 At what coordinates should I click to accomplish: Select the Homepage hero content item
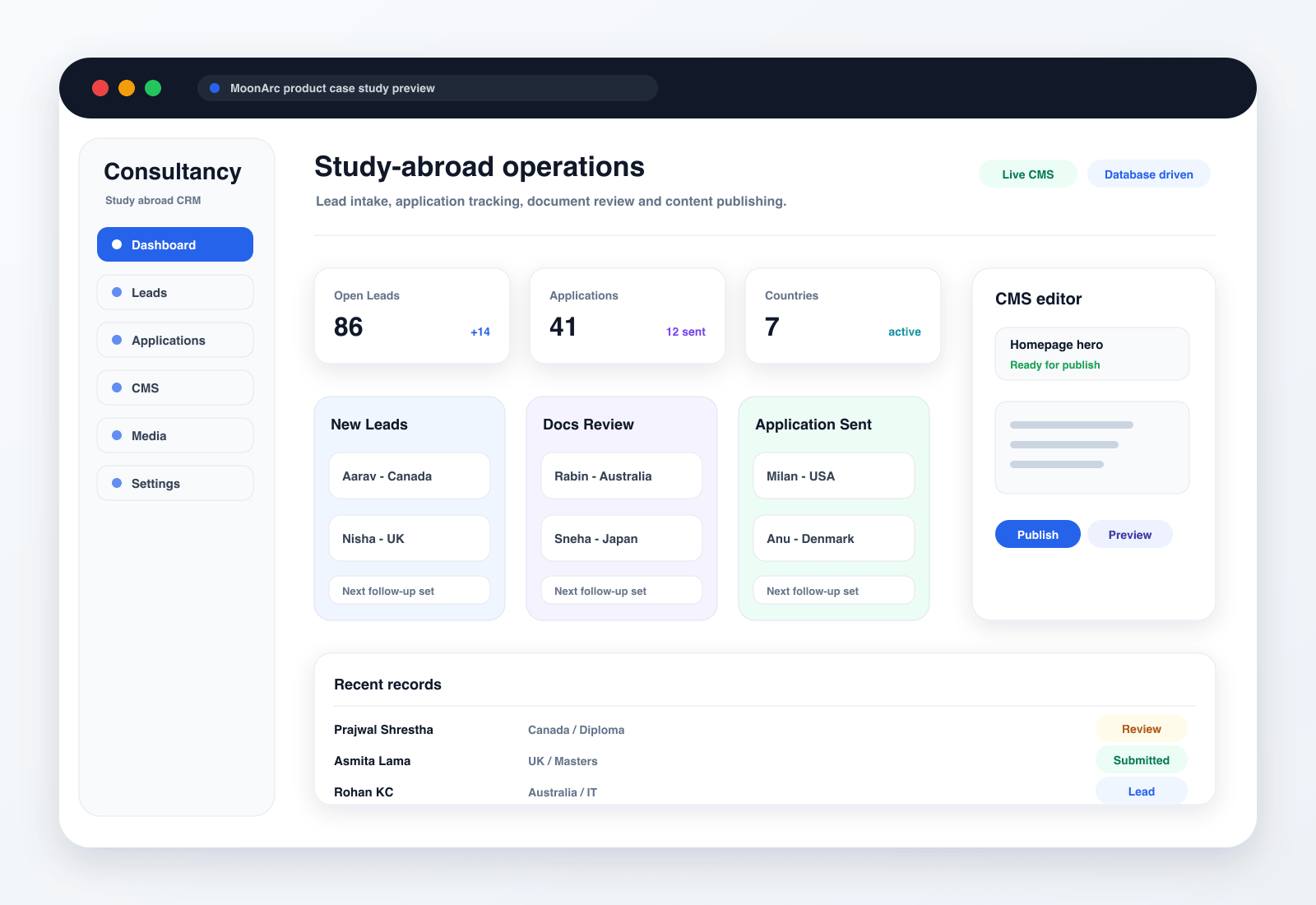[1092, 354]
